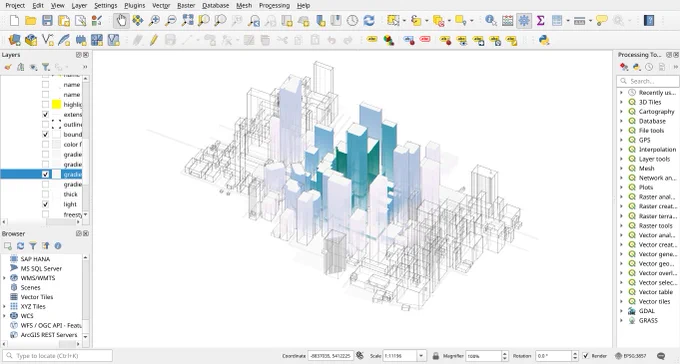Uncheck the extent layer checkbox
The height and width of the screenshot is (364, 680).
click(46, 115)
